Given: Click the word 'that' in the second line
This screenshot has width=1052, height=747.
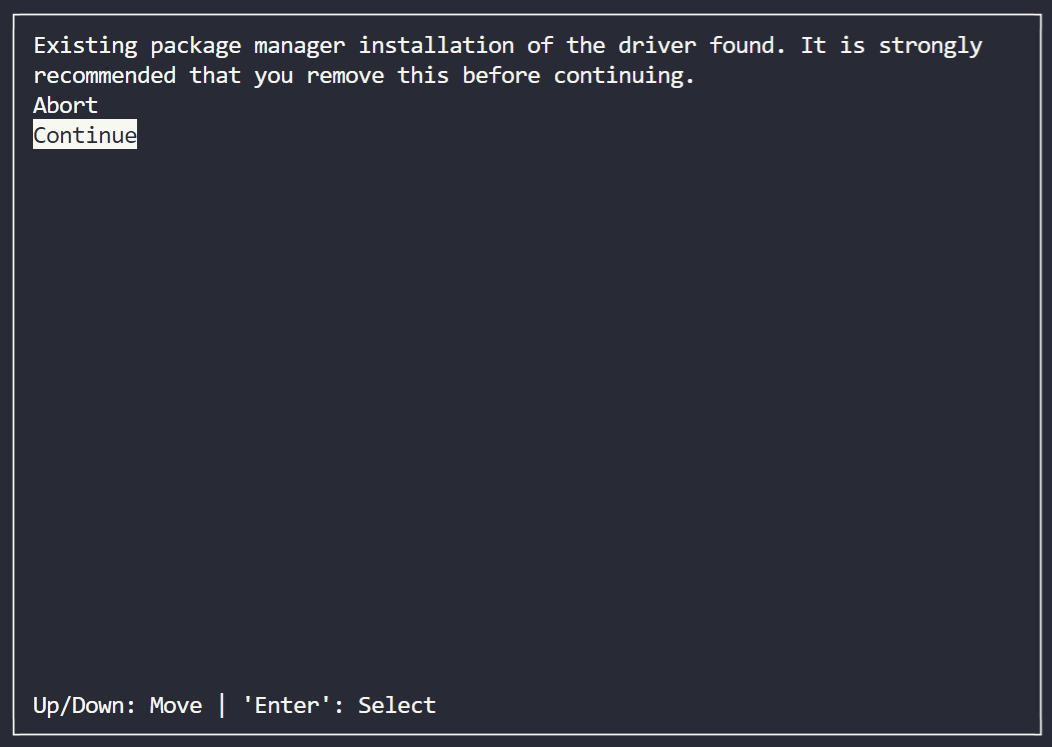Looking at the screenshot, I should point(215,75).
